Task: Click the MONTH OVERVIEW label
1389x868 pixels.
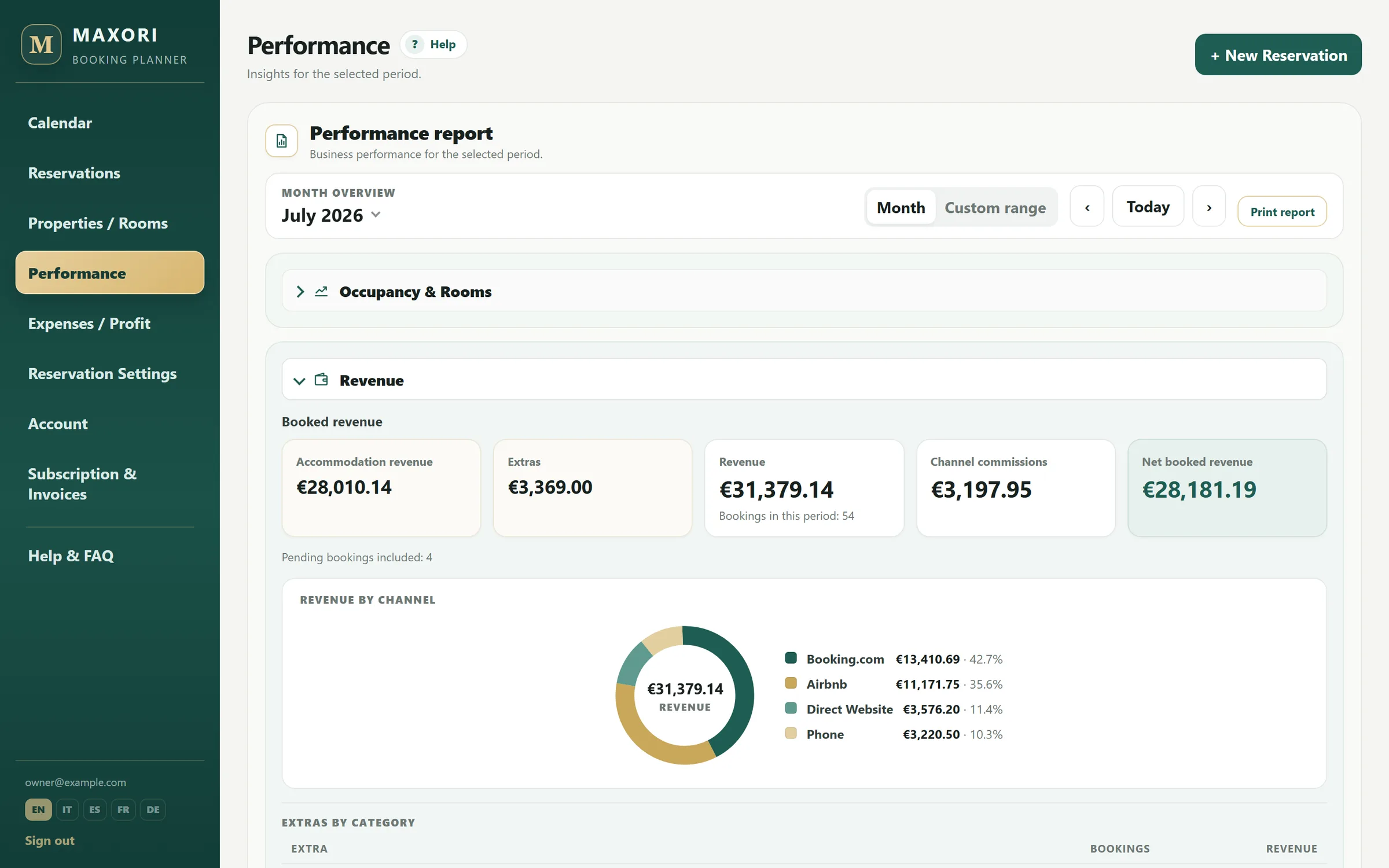Action: coord(338,193)
